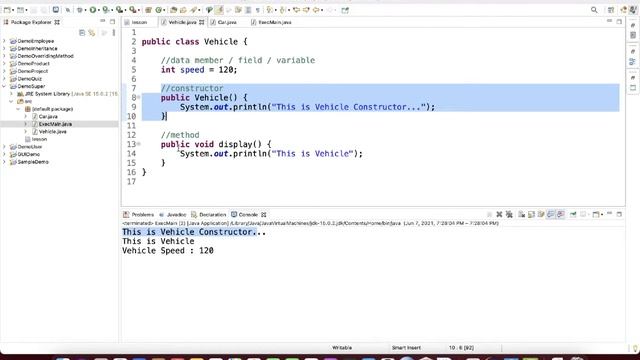The height and width of the screenshot is (360, 640).
Task: Select Vehicle.java in Package Explorer
Action: (x=52, y=131)
